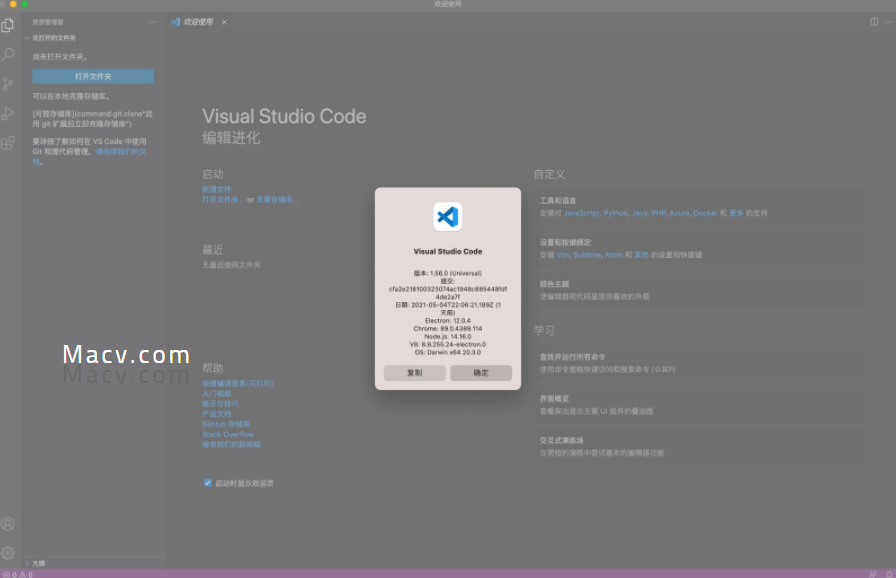Click the feedback icon in the status bar

click(x=873, y=574)
